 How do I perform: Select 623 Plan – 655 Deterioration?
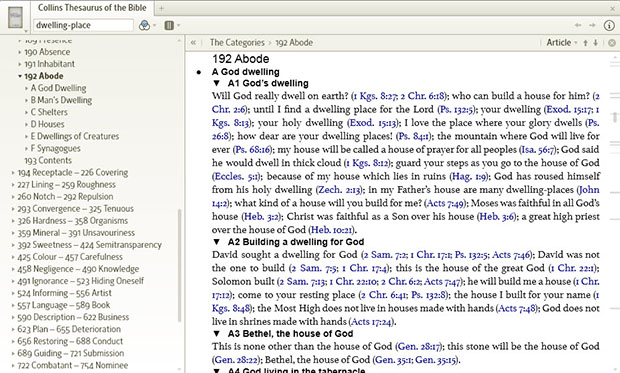coord(69,329)
